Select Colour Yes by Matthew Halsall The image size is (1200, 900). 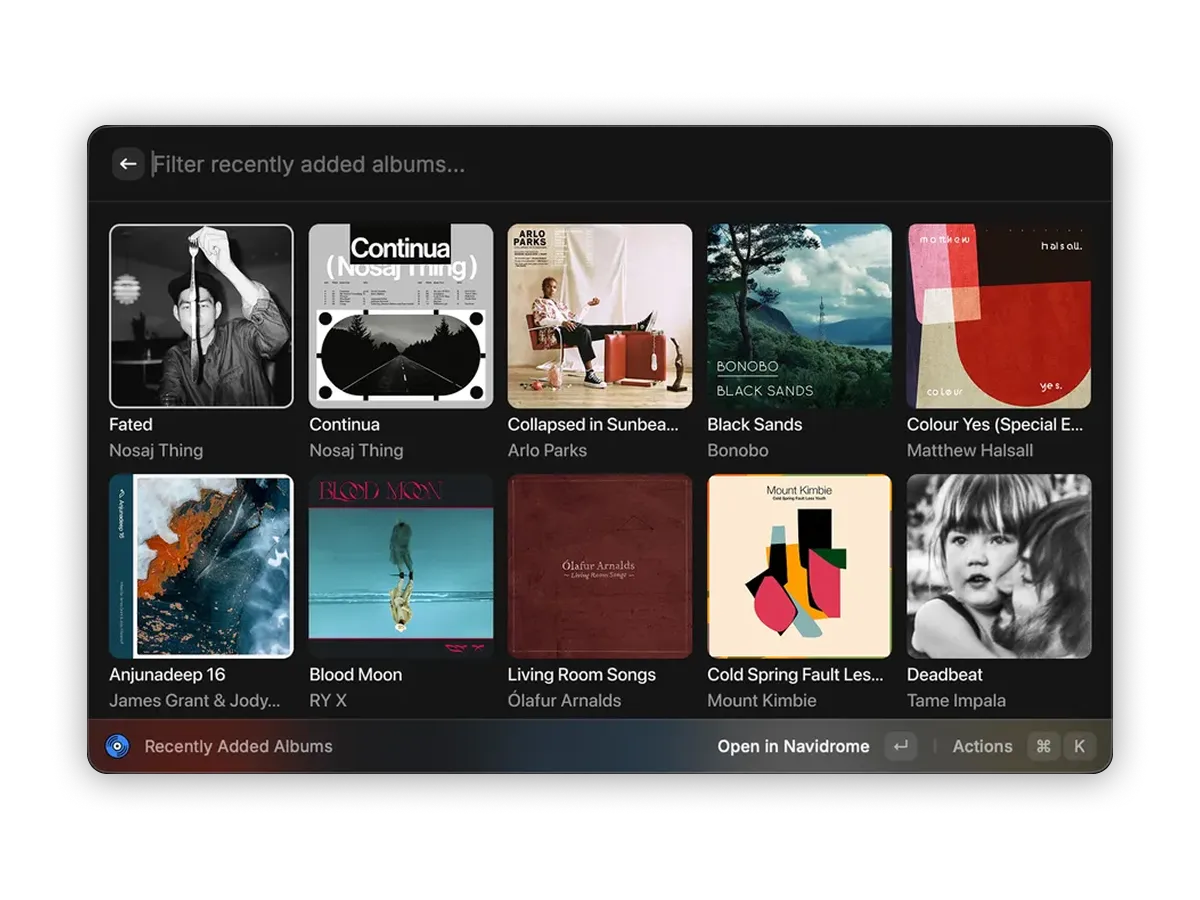coord(998,315)
